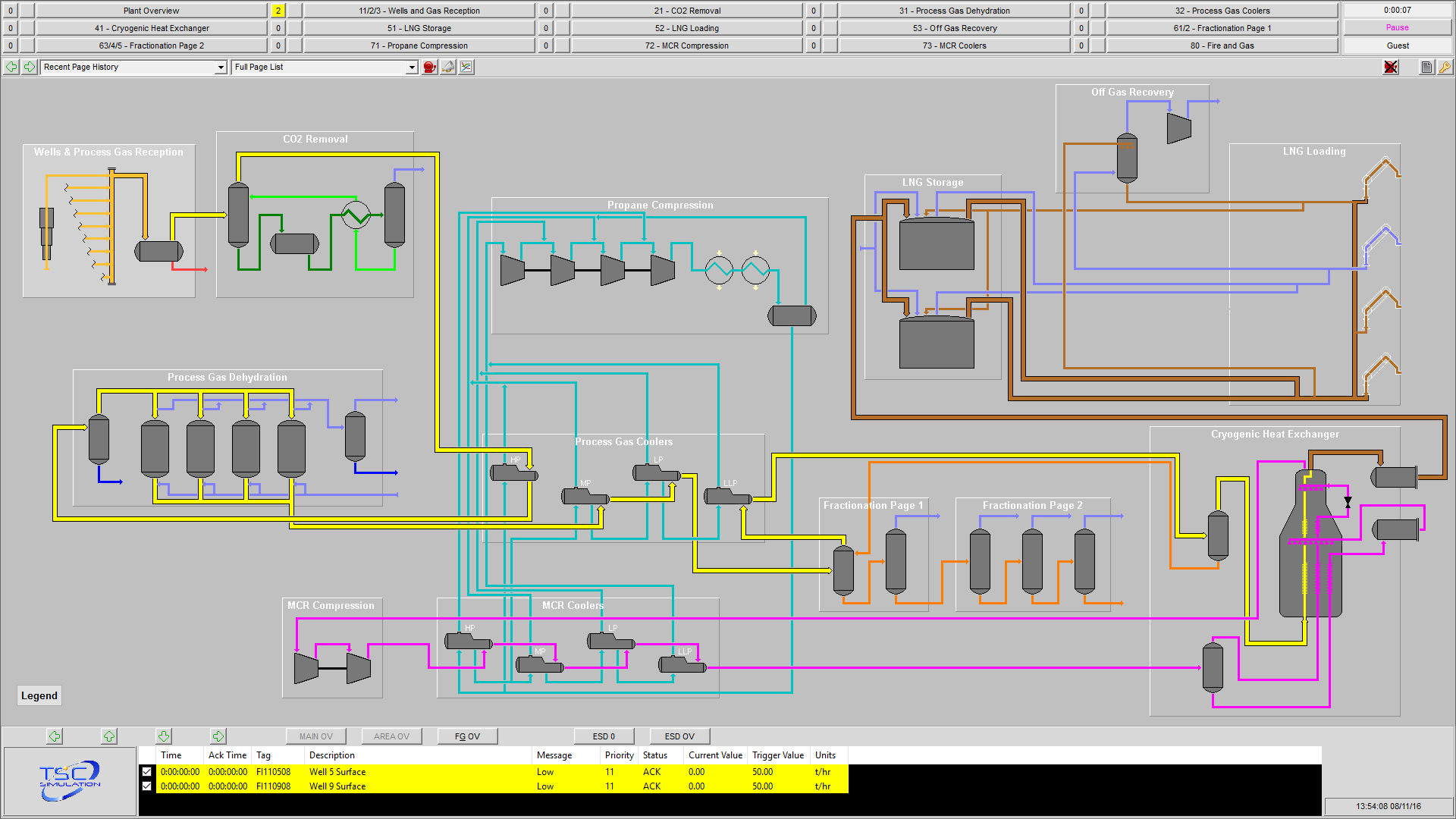Click the Trigger Value column header
Screen dimensions: 1456x819
coord(778,755)
